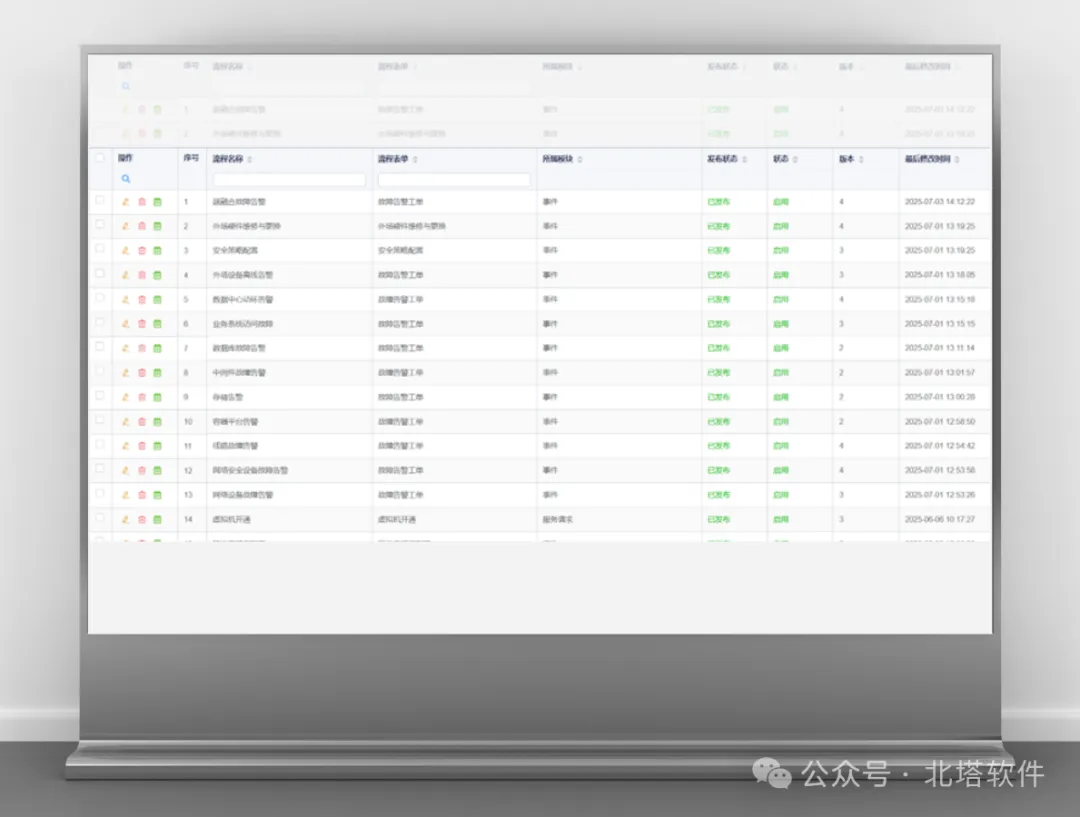Edit the 虚拟机开通 workflow in row 14

click(x=125, y=519)
